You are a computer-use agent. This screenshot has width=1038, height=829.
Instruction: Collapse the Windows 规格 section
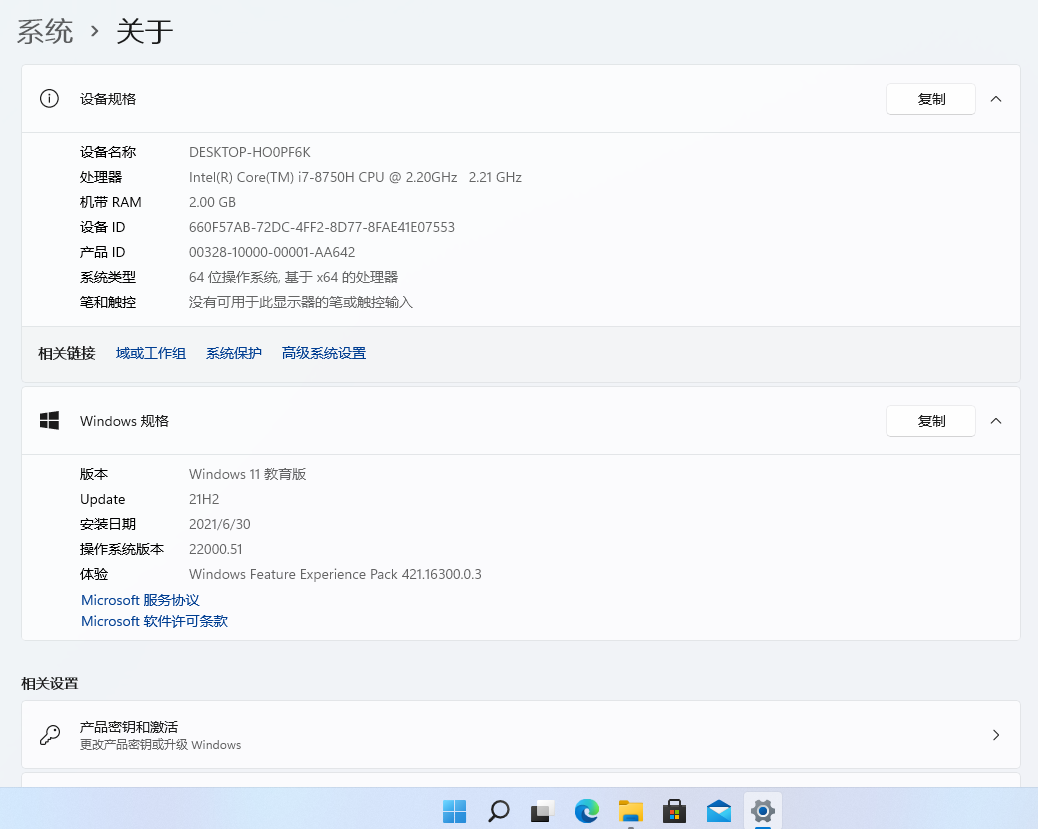(x=996, y=420)
